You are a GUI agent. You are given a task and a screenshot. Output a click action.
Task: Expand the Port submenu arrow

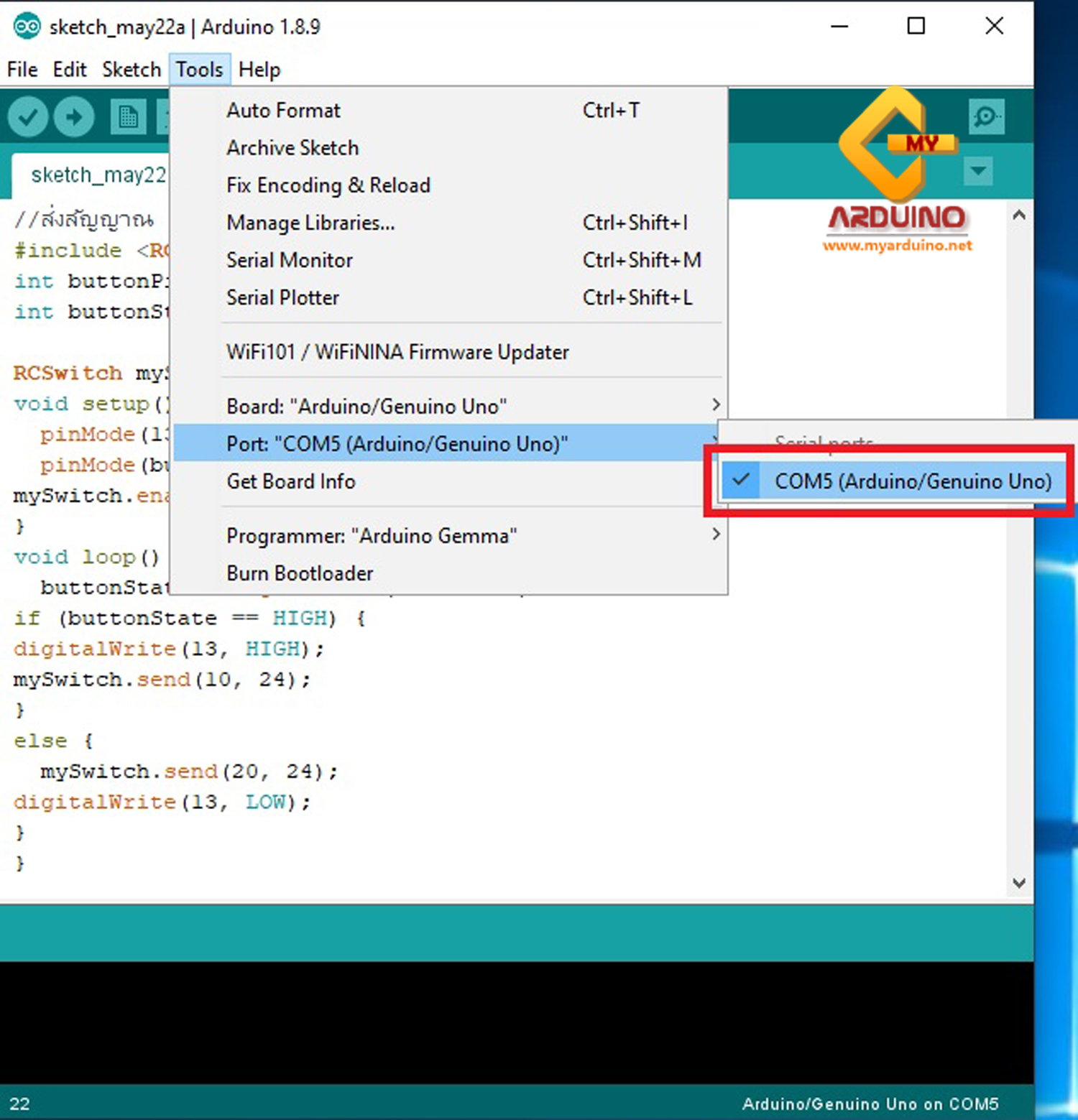716,443
